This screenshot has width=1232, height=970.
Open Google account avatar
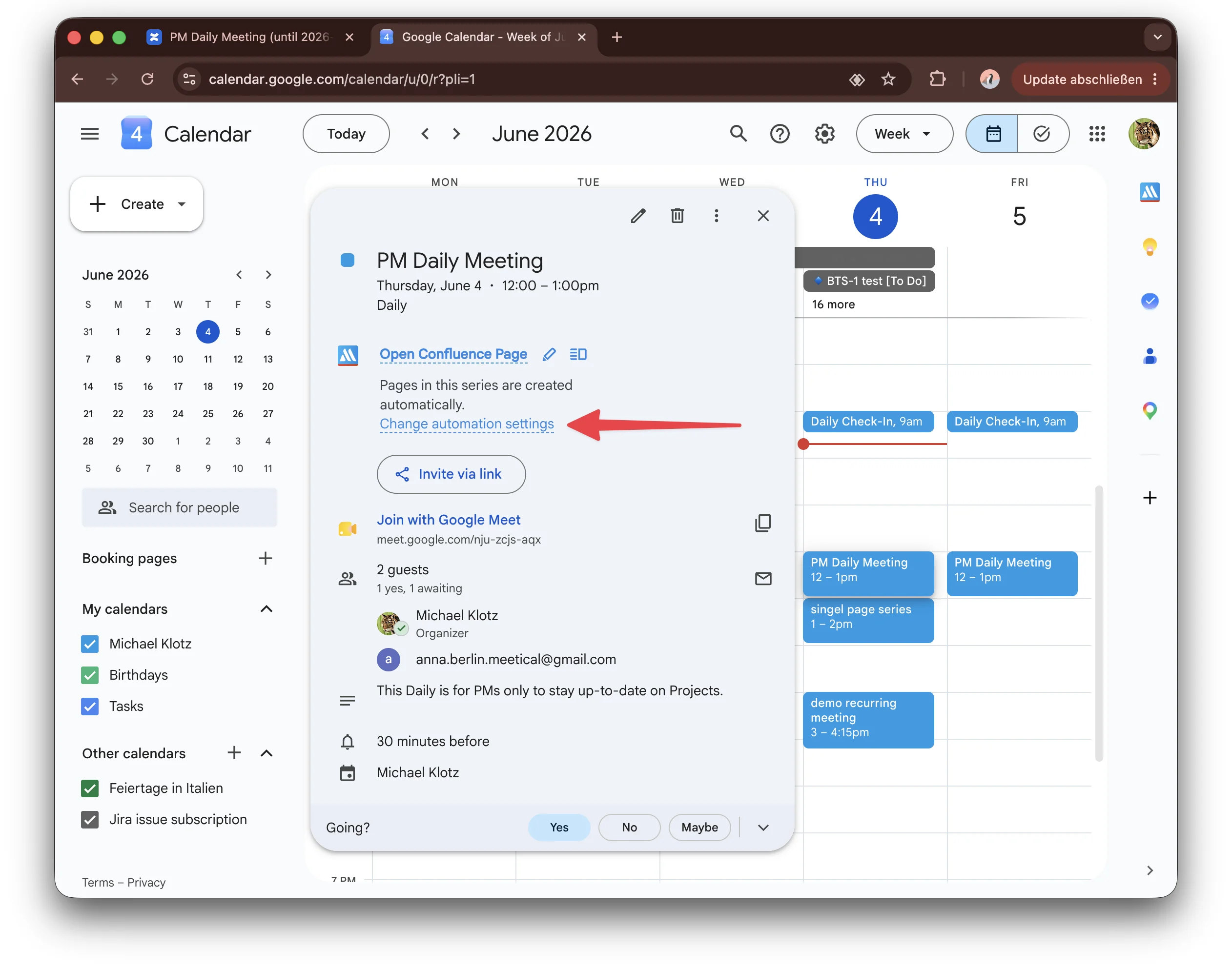1143,134
